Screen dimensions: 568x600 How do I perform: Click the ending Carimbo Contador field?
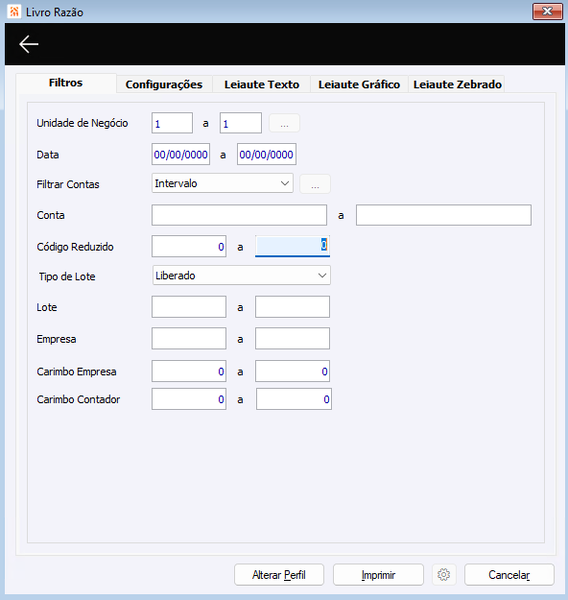[x=294, y=399]
